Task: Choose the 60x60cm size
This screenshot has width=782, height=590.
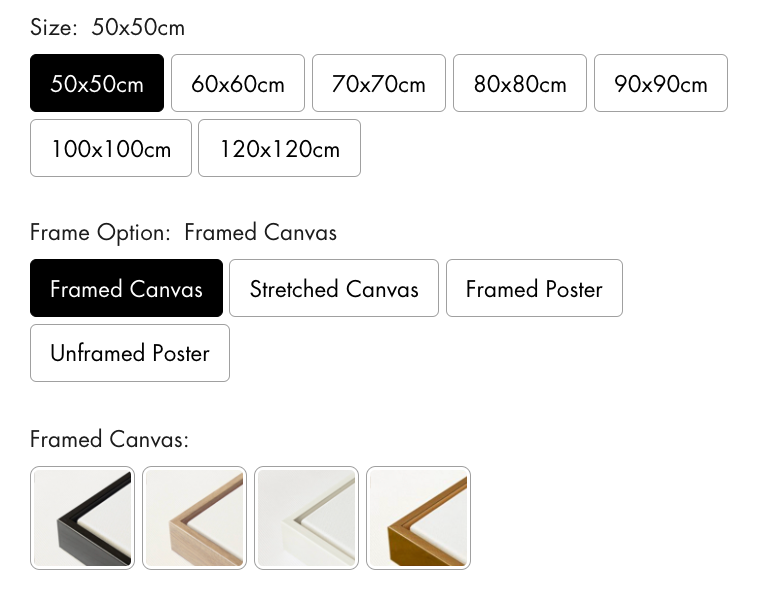Action: coord(238,83)
